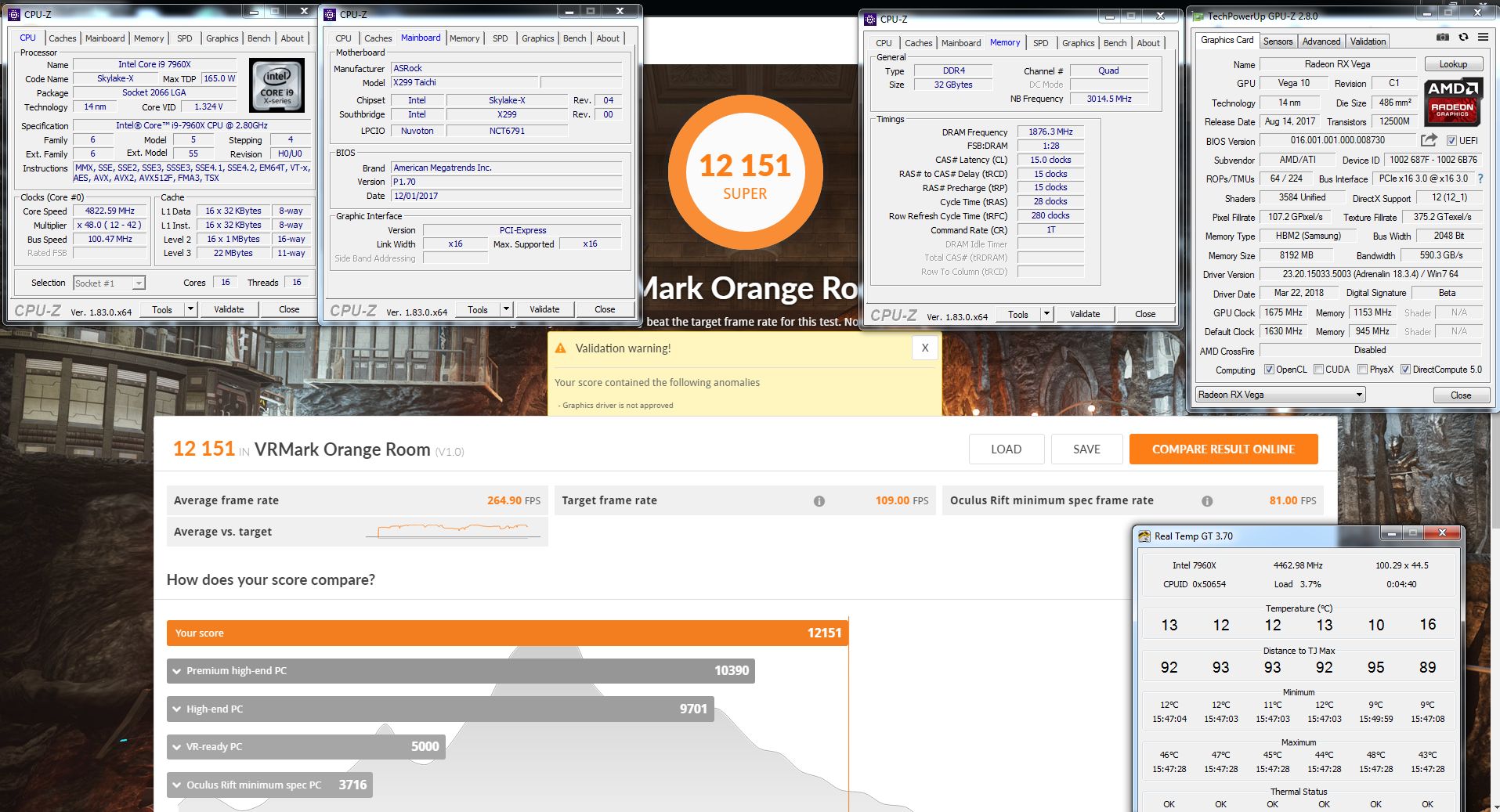1500x812 pixels.
Task: Dismiss the validation warning with X
Action: tap(924, 348)
